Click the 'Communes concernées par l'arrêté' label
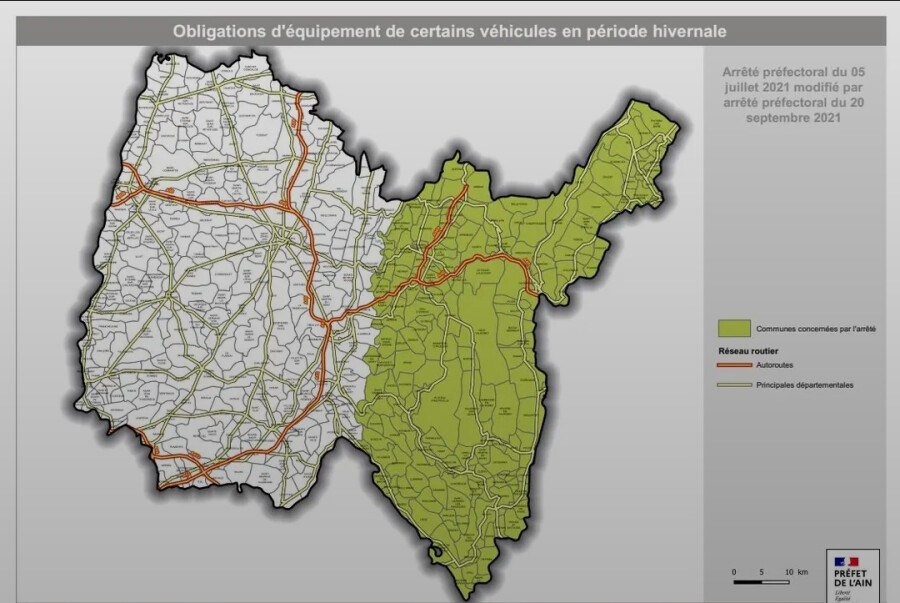Viewport: 900px width, 603px height. point(815,329)
